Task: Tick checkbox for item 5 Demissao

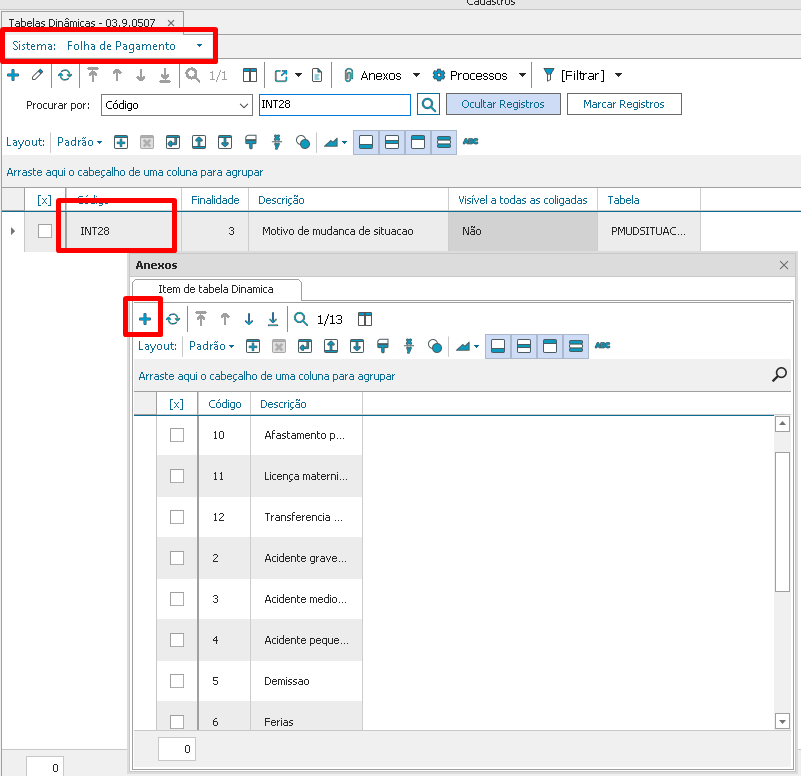Action: tap(177, 681)
